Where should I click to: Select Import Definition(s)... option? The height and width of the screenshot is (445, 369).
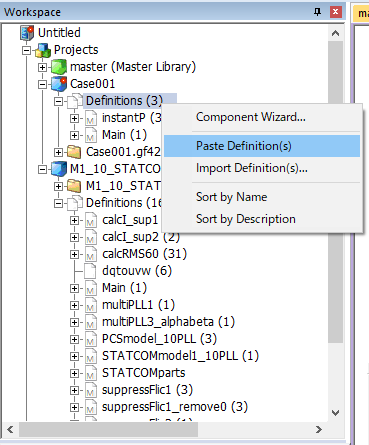click(x=252, y=168)
